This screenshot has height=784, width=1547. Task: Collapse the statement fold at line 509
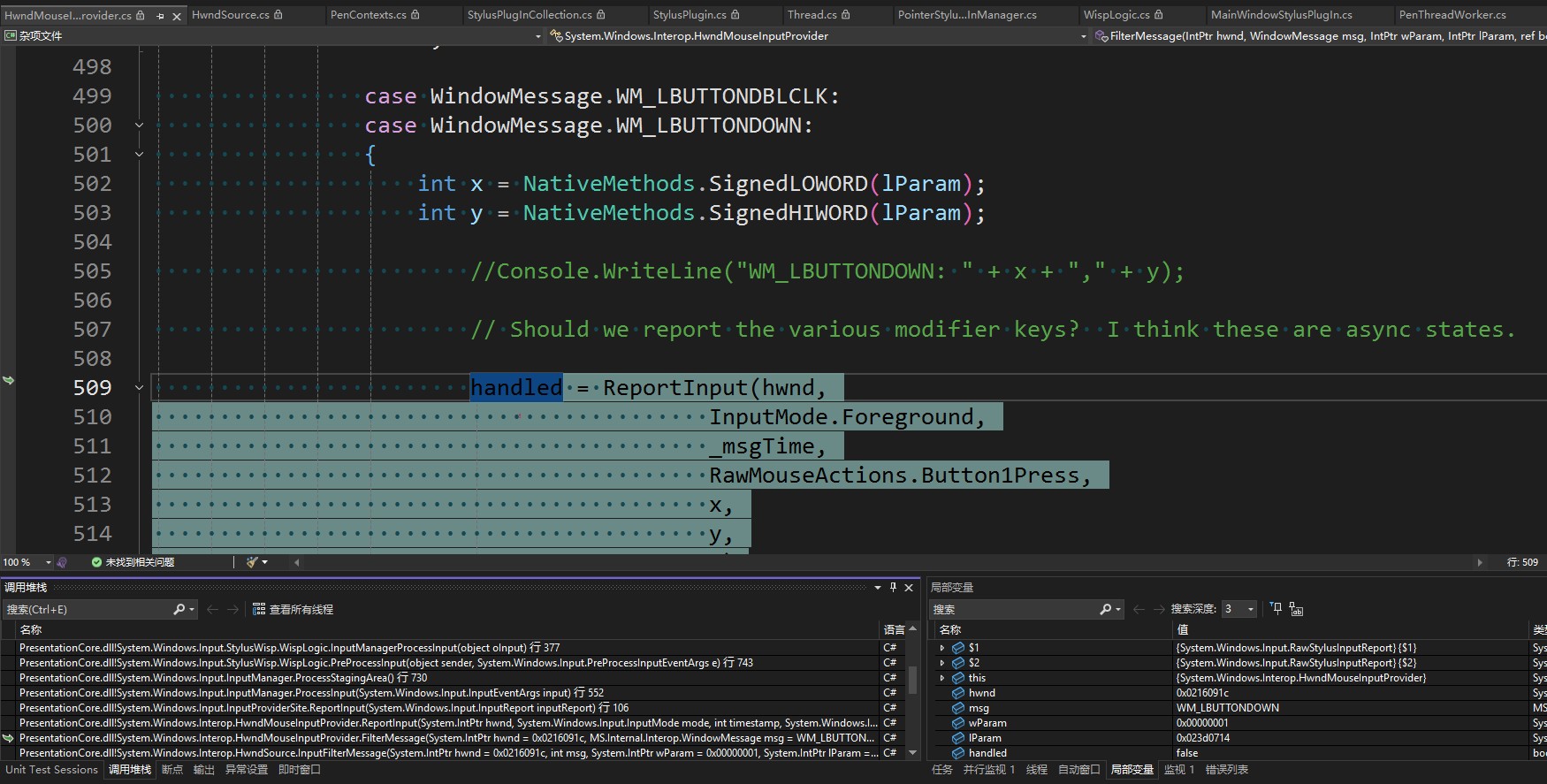point(139,388)
